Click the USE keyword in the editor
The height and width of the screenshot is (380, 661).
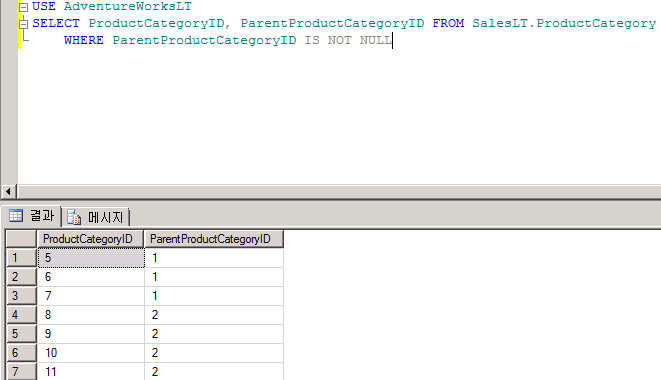[x=44, y=6]
